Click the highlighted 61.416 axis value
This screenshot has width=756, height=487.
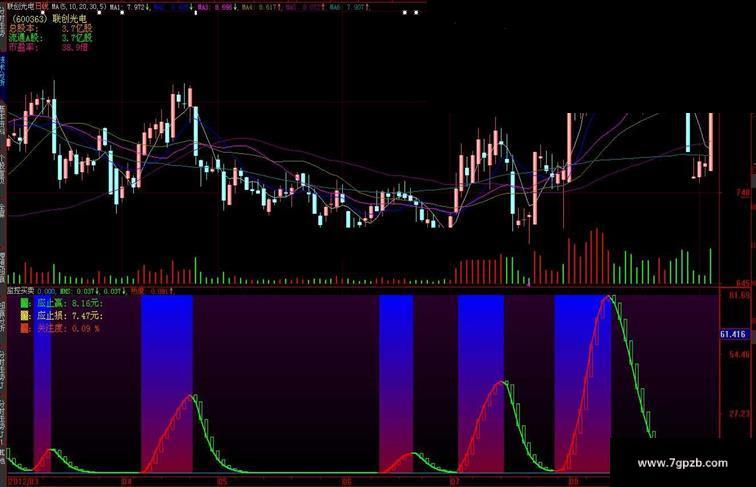tap(734, 334)
